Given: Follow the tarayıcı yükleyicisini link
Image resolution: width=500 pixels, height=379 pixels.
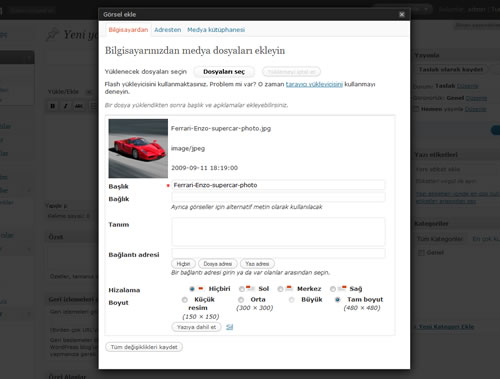Looking at the screenshot, I should pyautogui.click(x=314, y=84).
